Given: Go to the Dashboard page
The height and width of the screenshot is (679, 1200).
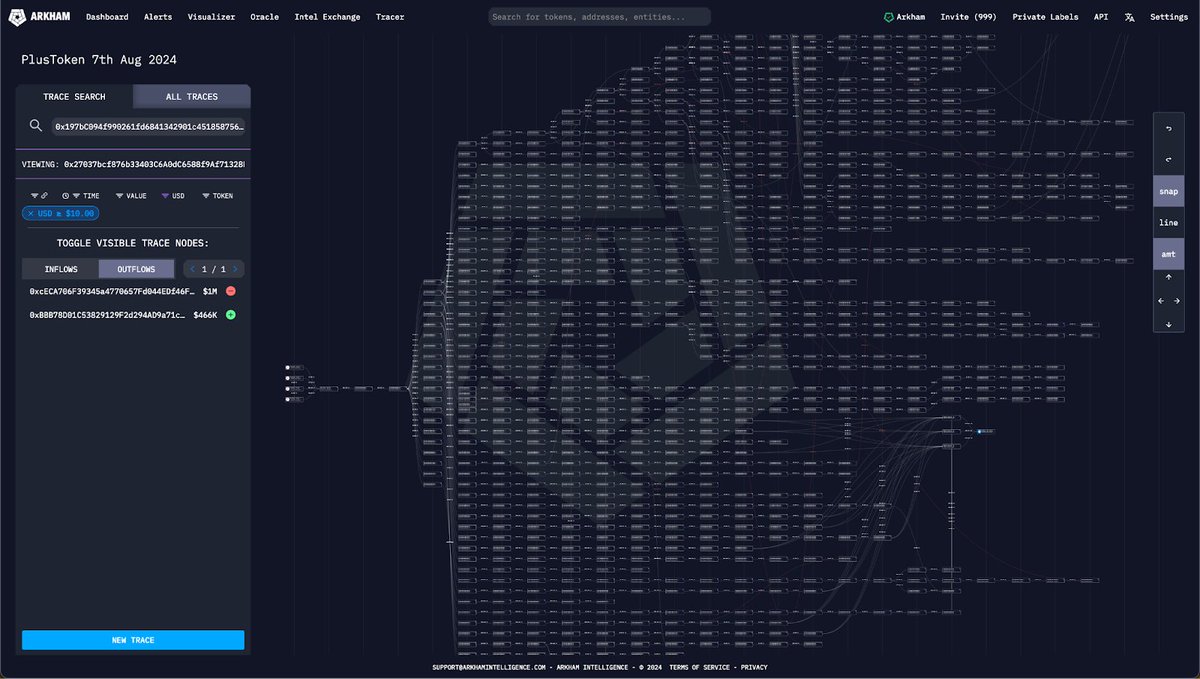Looking at the screenshot, I should [x=107, y=17].
